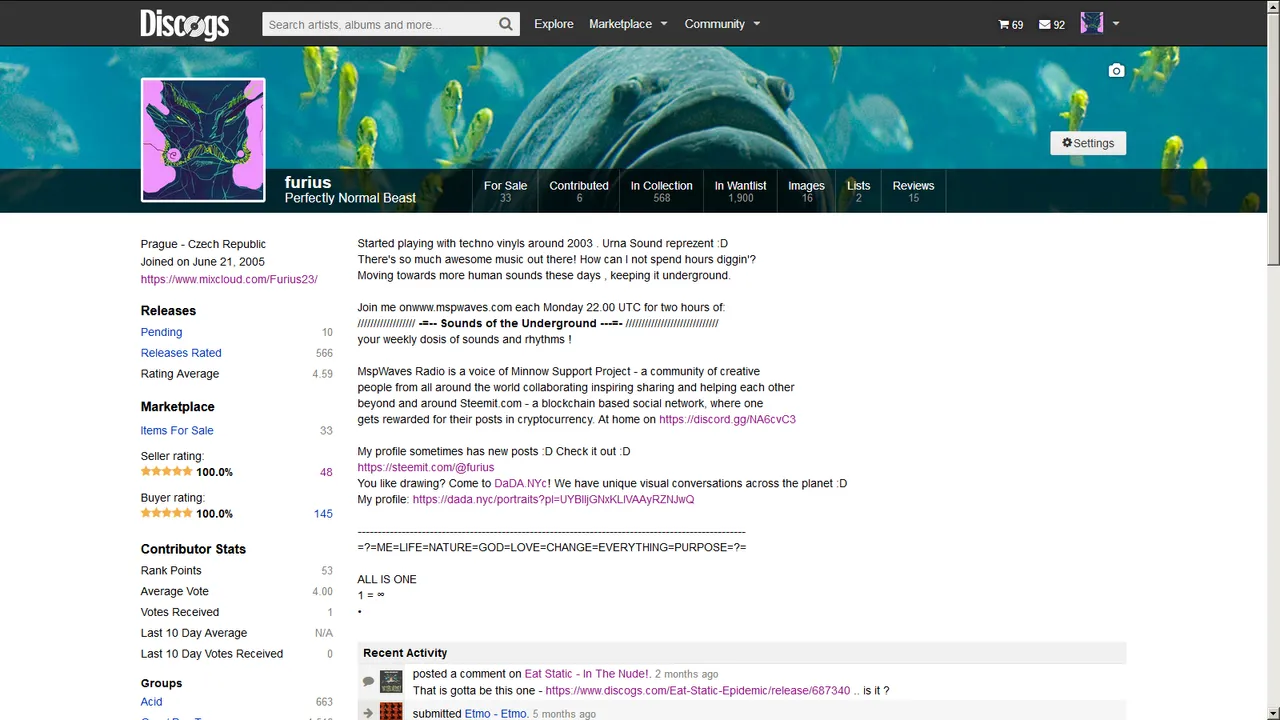Click buyer rating count 145

(323, 513)
